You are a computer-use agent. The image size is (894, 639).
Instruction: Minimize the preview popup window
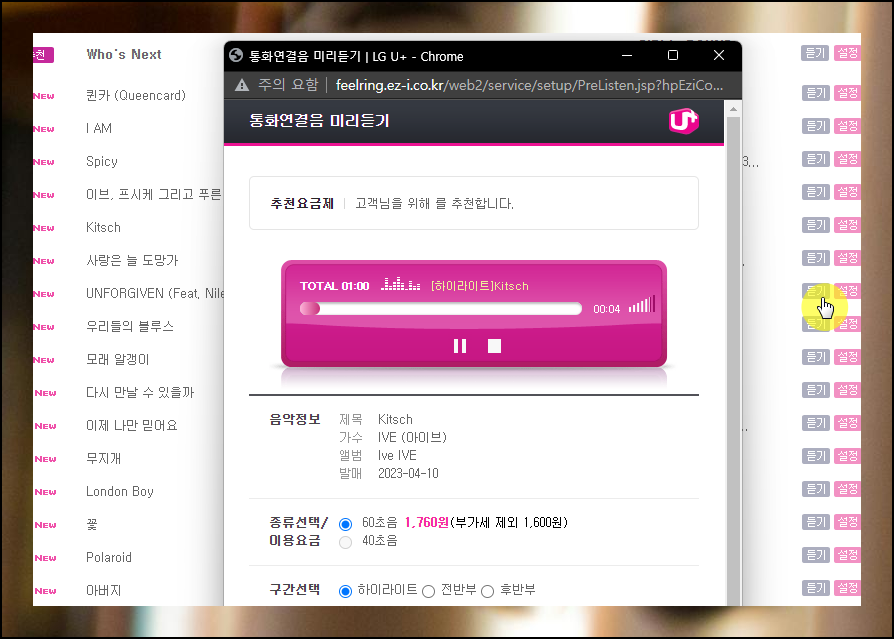point(627,55)
